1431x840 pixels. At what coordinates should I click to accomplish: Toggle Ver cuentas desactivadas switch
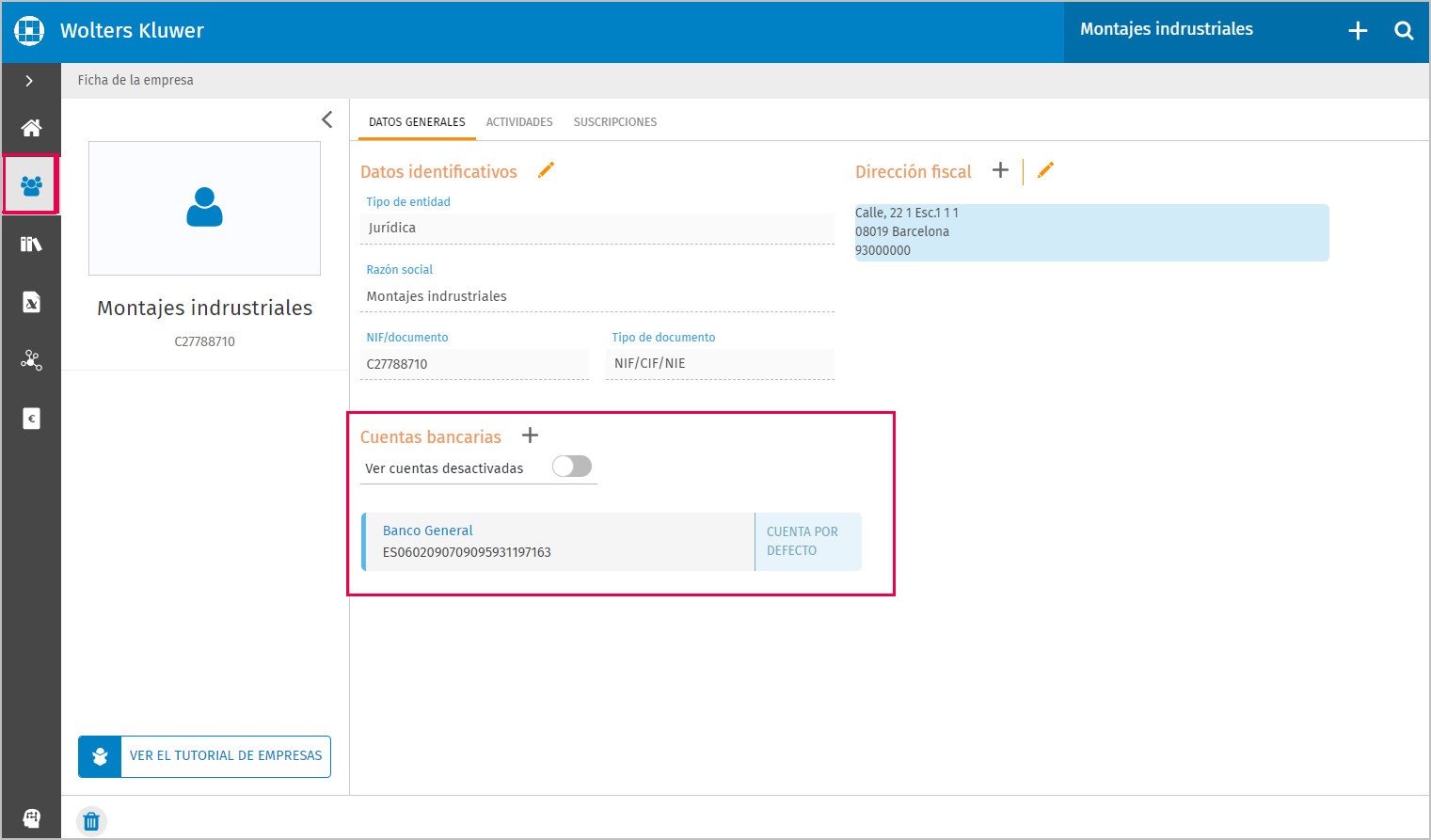[572, 467]
